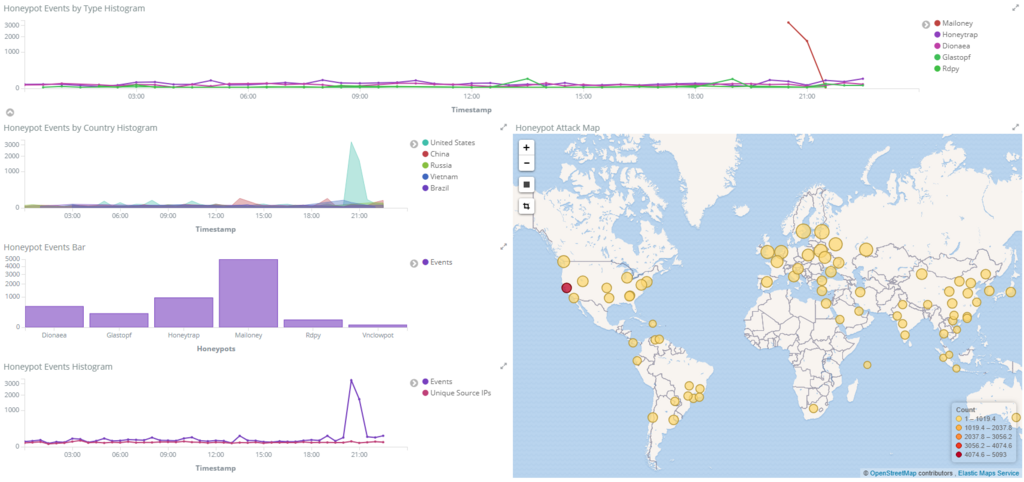Zoom out on the Honeypot Attack Map

526,163
